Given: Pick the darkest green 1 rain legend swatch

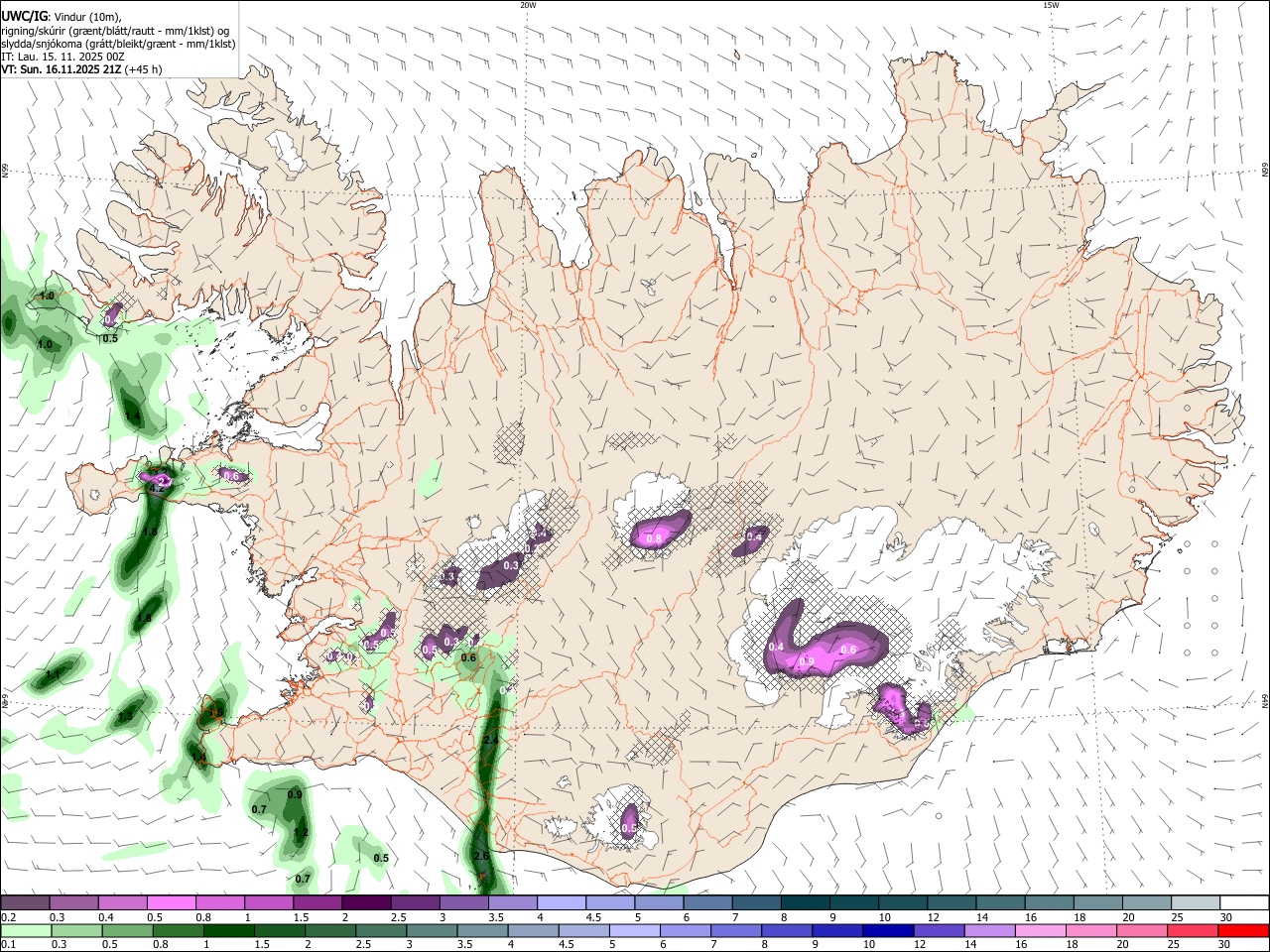Looking at the screenshot, I should coord(229,931).
